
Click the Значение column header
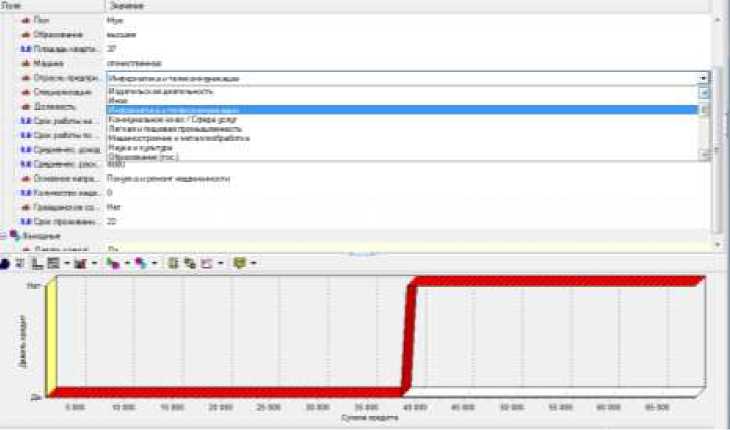407,6
